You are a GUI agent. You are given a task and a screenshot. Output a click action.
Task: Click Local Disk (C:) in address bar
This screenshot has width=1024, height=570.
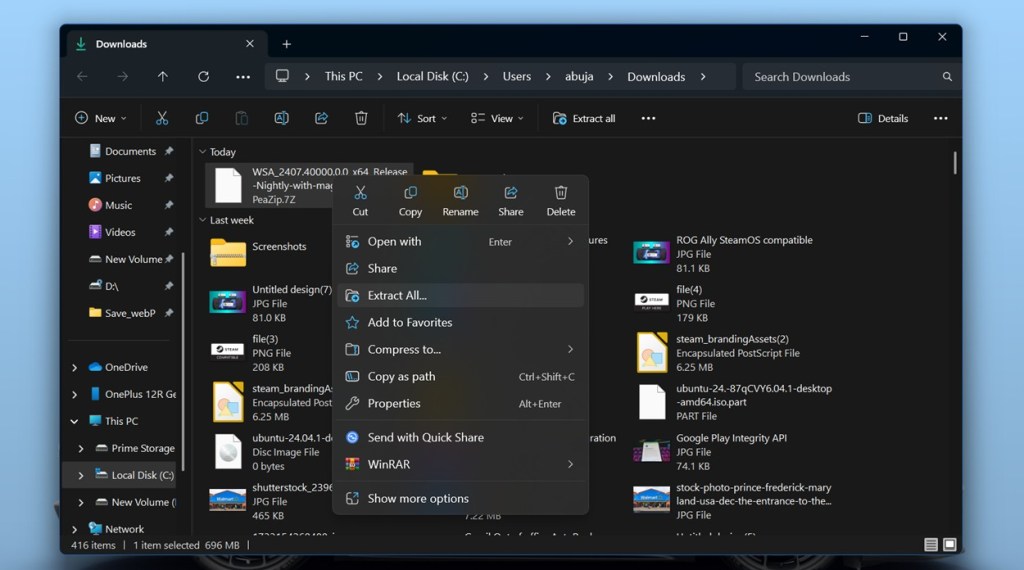click(x=432, y=76)
